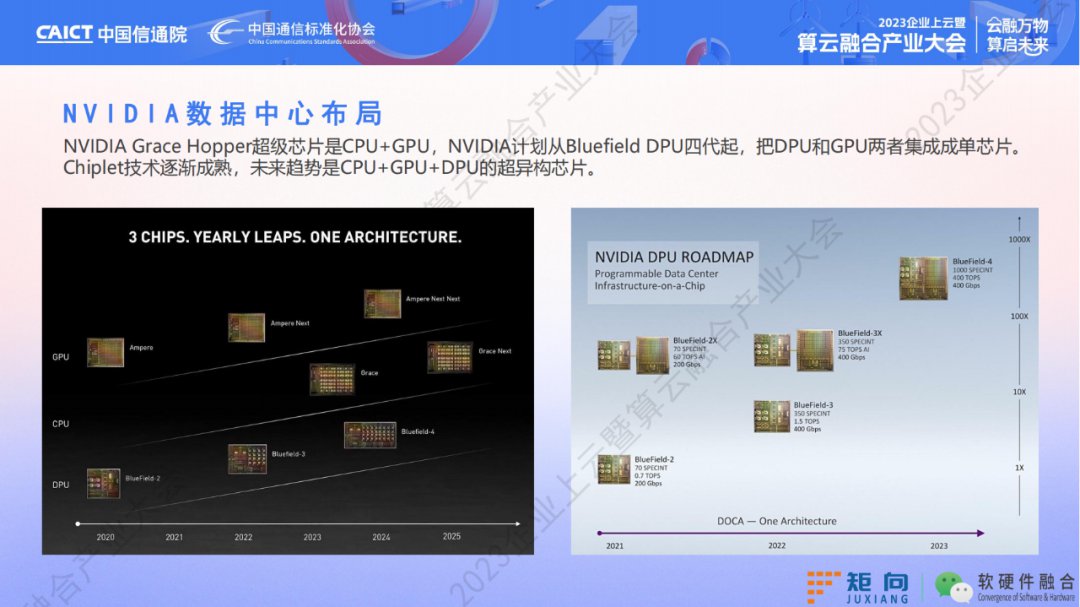This screenshot has width=1080, height=607.
Task: Click year 2021 on the DPU roadmap axis
Action: click(614, 546)
